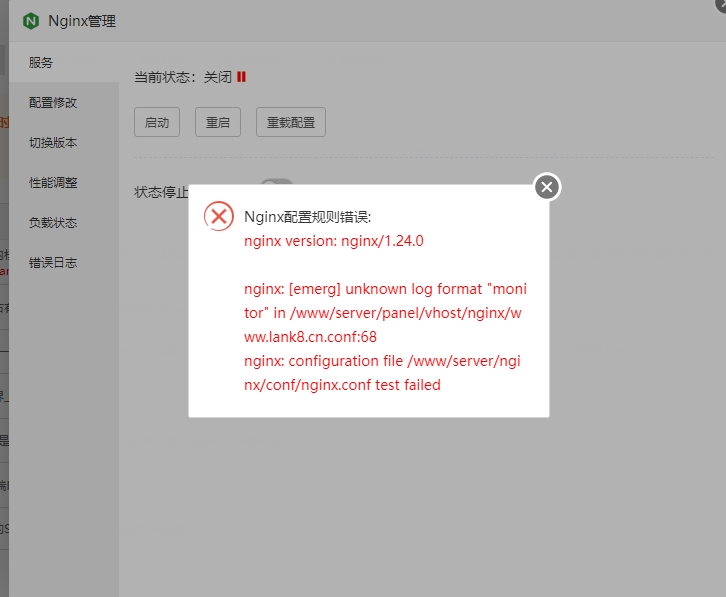Open the 配置修改 tab
Viewport: 726px width, 597px height.
click(64, 102)
